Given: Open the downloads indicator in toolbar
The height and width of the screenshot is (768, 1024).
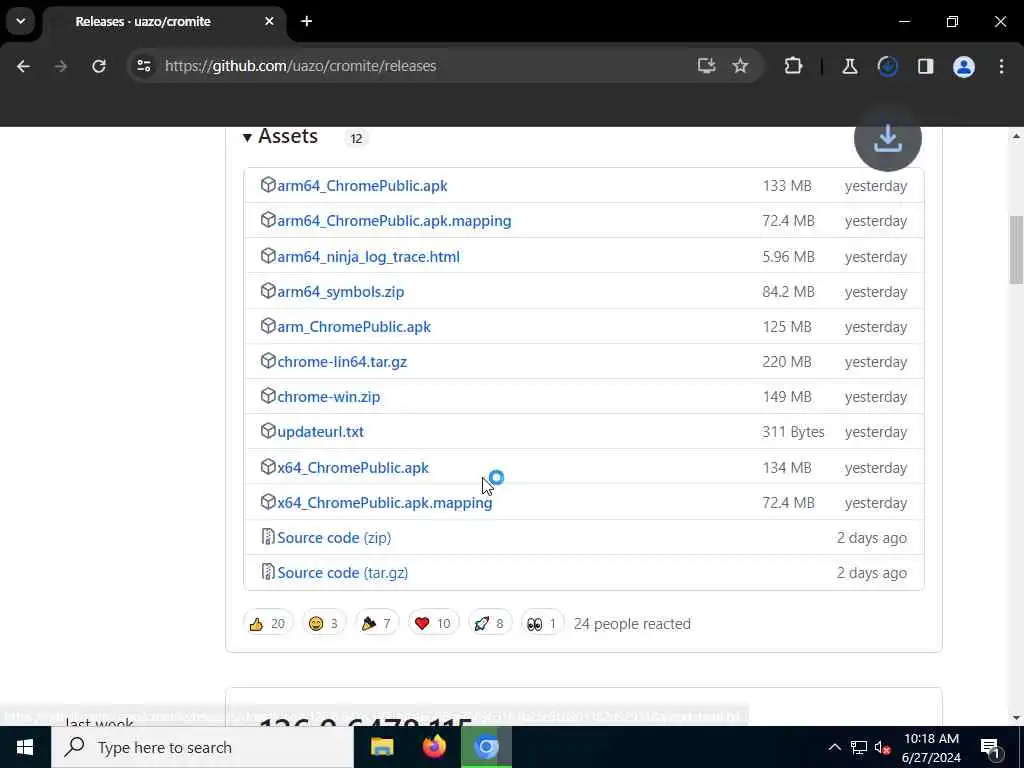Looking at the screenshot, I should pos(887,66).
